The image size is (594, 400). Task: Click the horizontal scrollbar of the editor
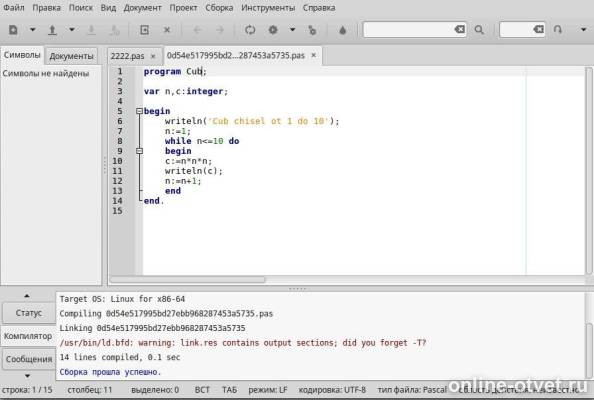point(188,280)
